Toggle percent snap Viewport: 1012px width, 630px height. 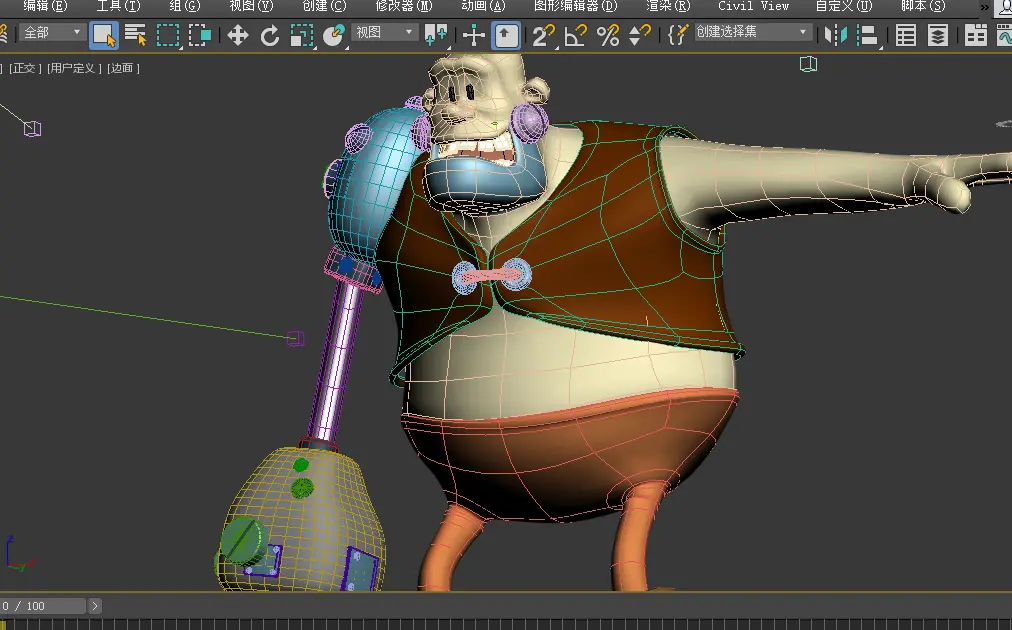[x=608, y=36]
